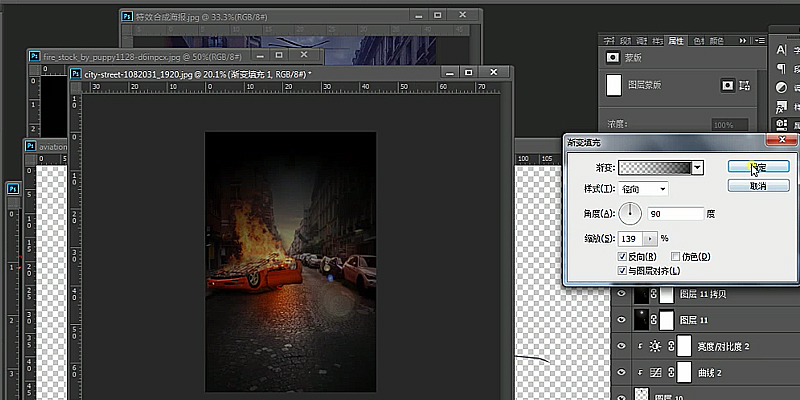This screenshot has width=800, height=400.
Task: Open the scale slider popup arrow
Action: click(x=651, y=238)
